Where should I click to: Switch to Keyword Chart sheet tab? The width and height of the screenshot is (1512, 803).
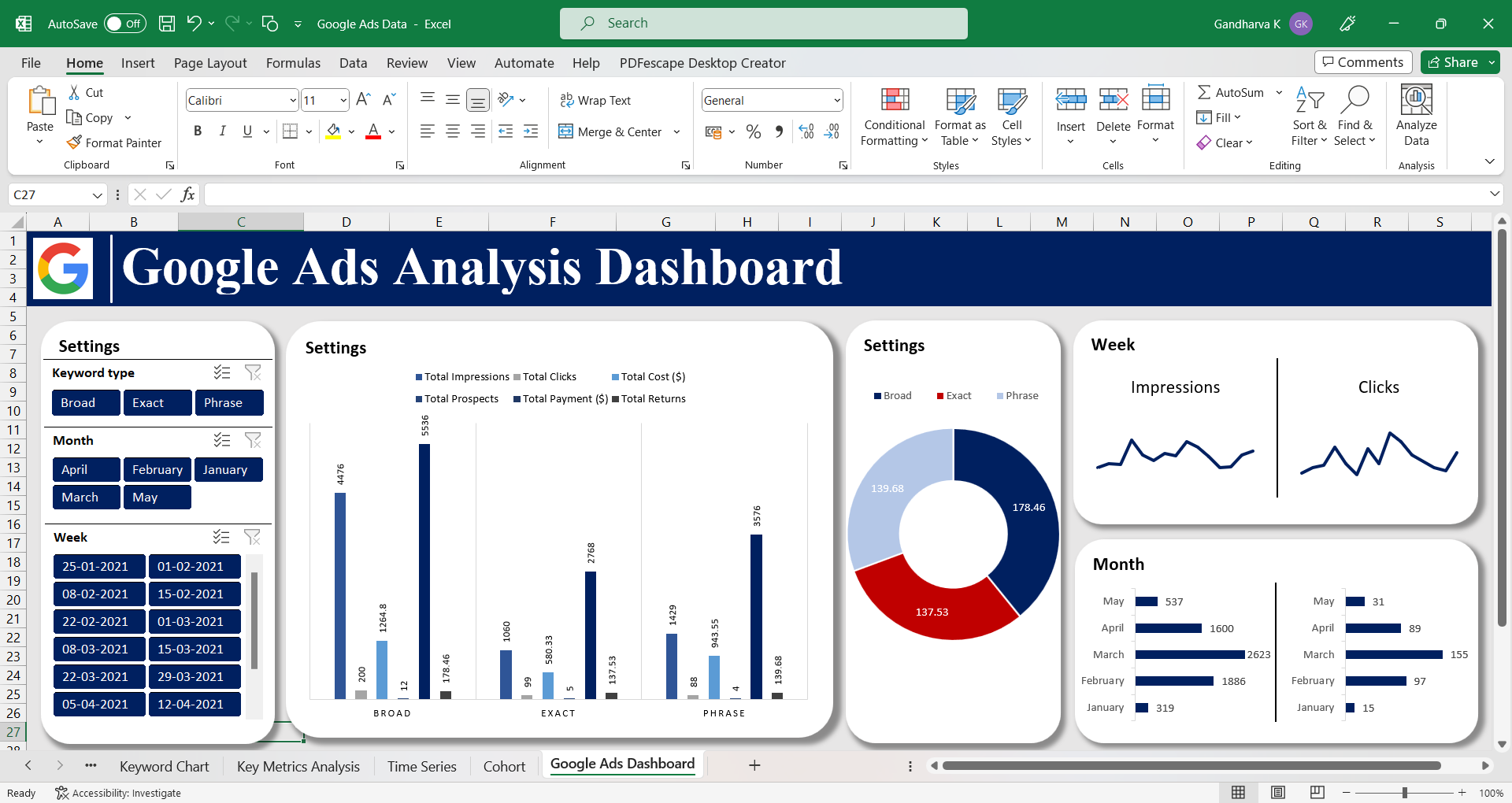tap(164, 766)
